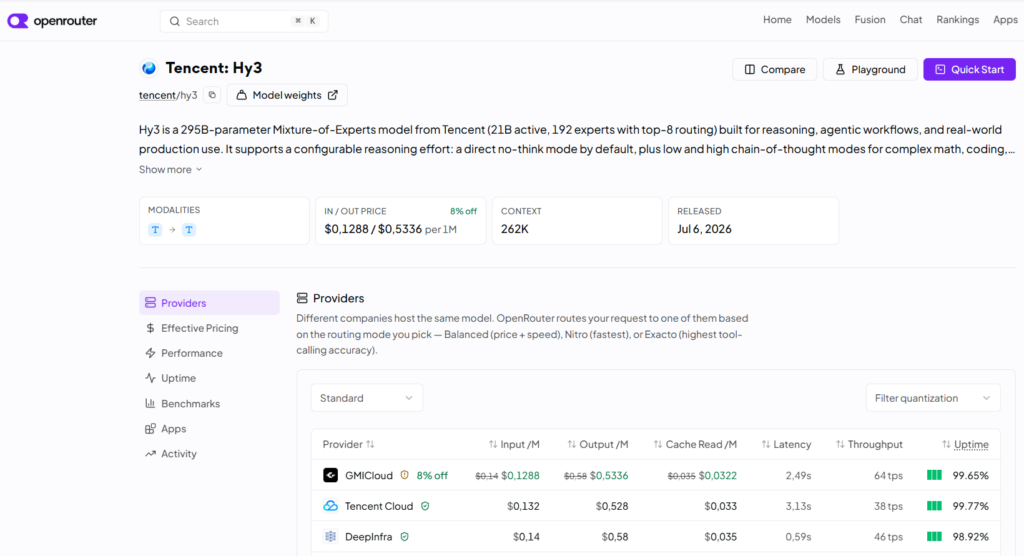Click GMICloud provider logo icon

click(330, 475)
